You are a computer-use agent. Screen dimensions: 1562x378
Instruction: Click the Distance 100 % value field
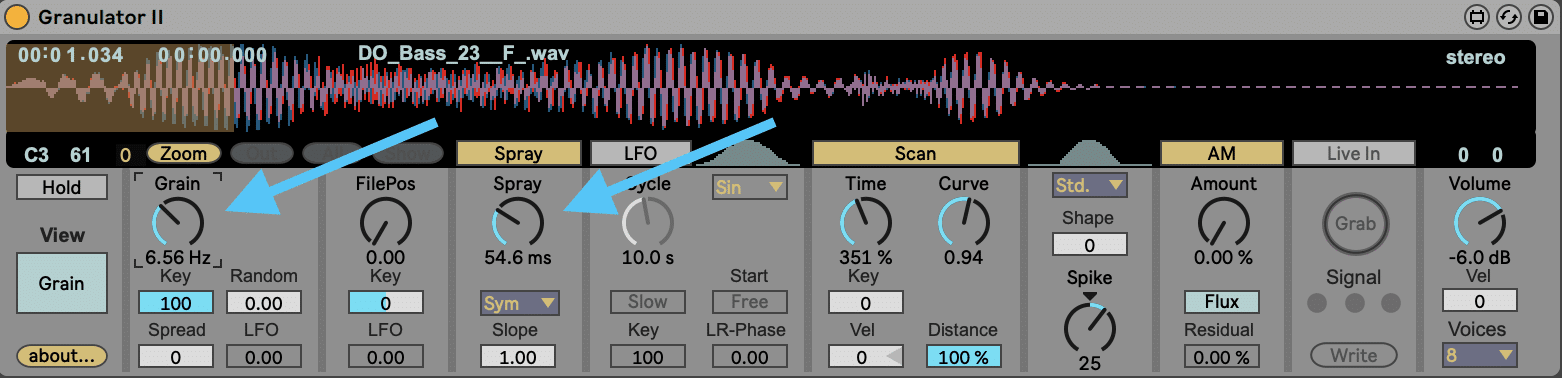click(x=964, y=356)
